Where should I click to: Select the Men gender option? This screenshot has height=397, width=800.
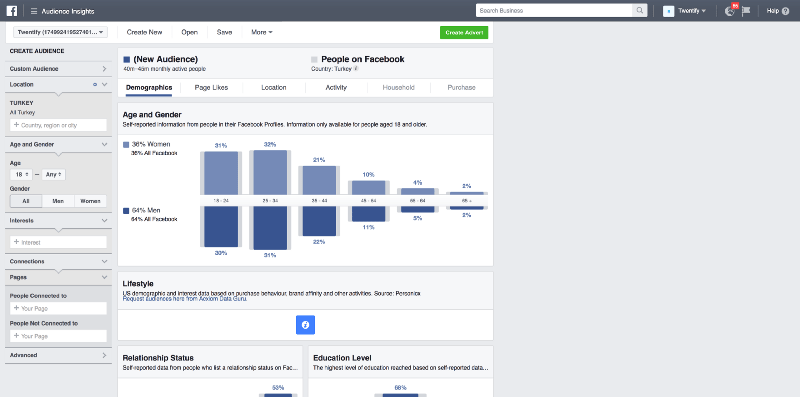click(58, 201)
